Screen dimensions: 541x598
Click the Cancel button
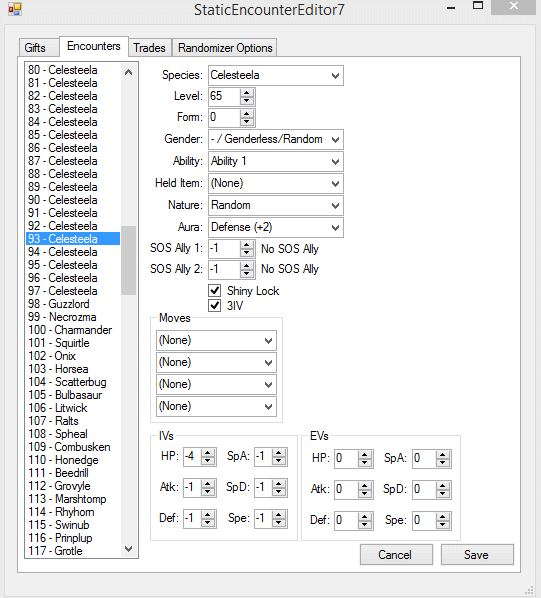[x=396, y=555]
